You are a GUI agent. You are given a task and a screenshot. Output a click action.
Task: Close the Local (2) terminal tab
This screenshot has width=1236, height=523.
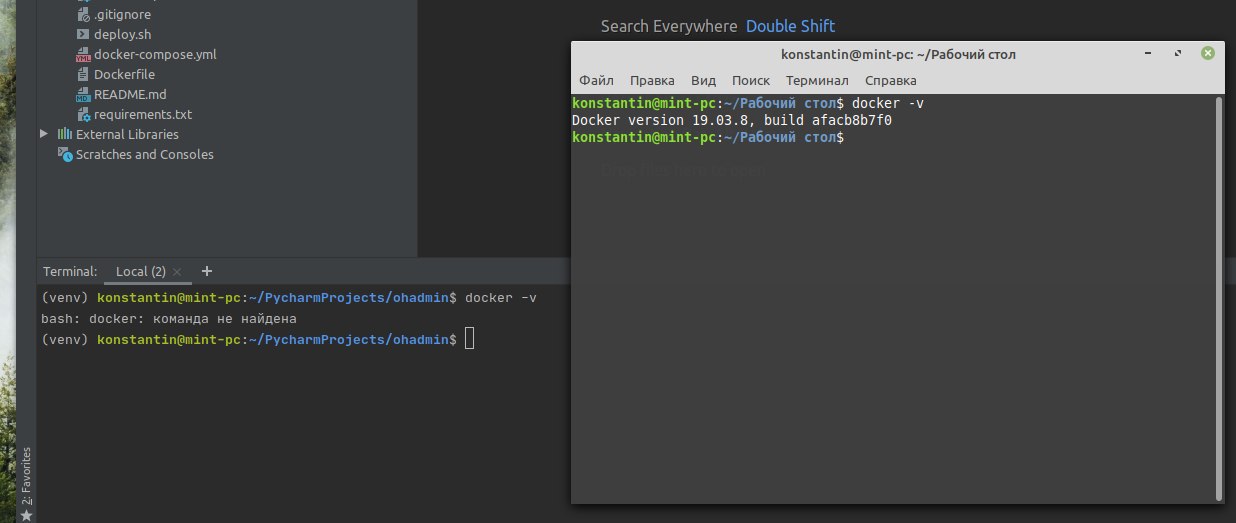(x=177, y=272)
